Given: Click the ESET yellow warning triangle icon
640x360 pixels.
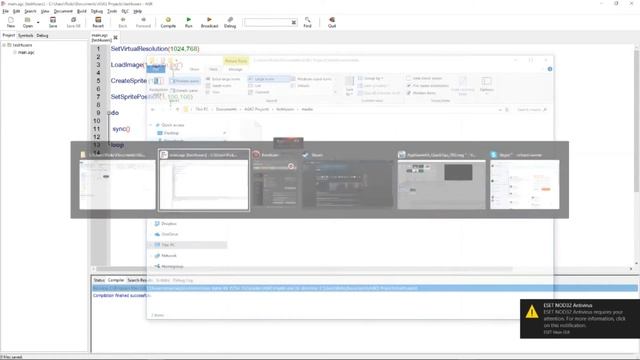Looking at the screenshot, I should tap(532, 312).
